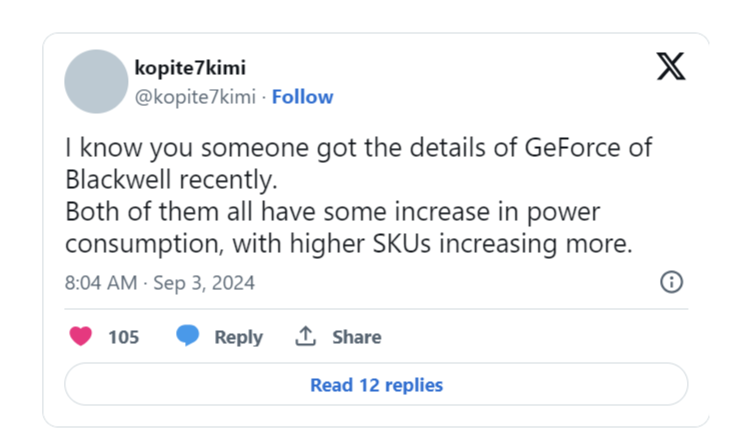Click the blue reply bubble icon

pyautogui.click(x=188, y=335)
